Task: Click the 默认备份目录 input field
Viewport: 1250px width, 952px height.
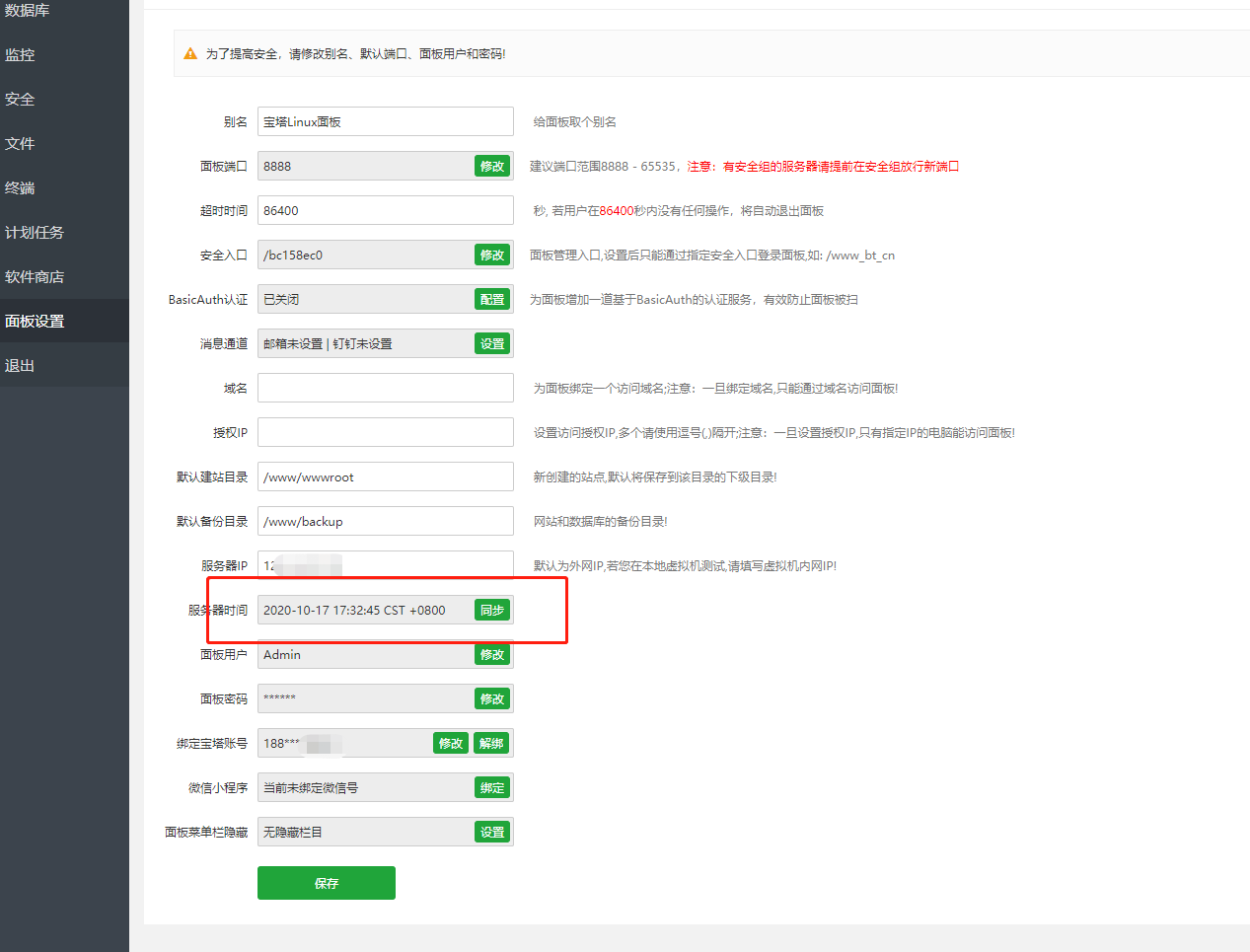Action: click(x=386, y=521)
